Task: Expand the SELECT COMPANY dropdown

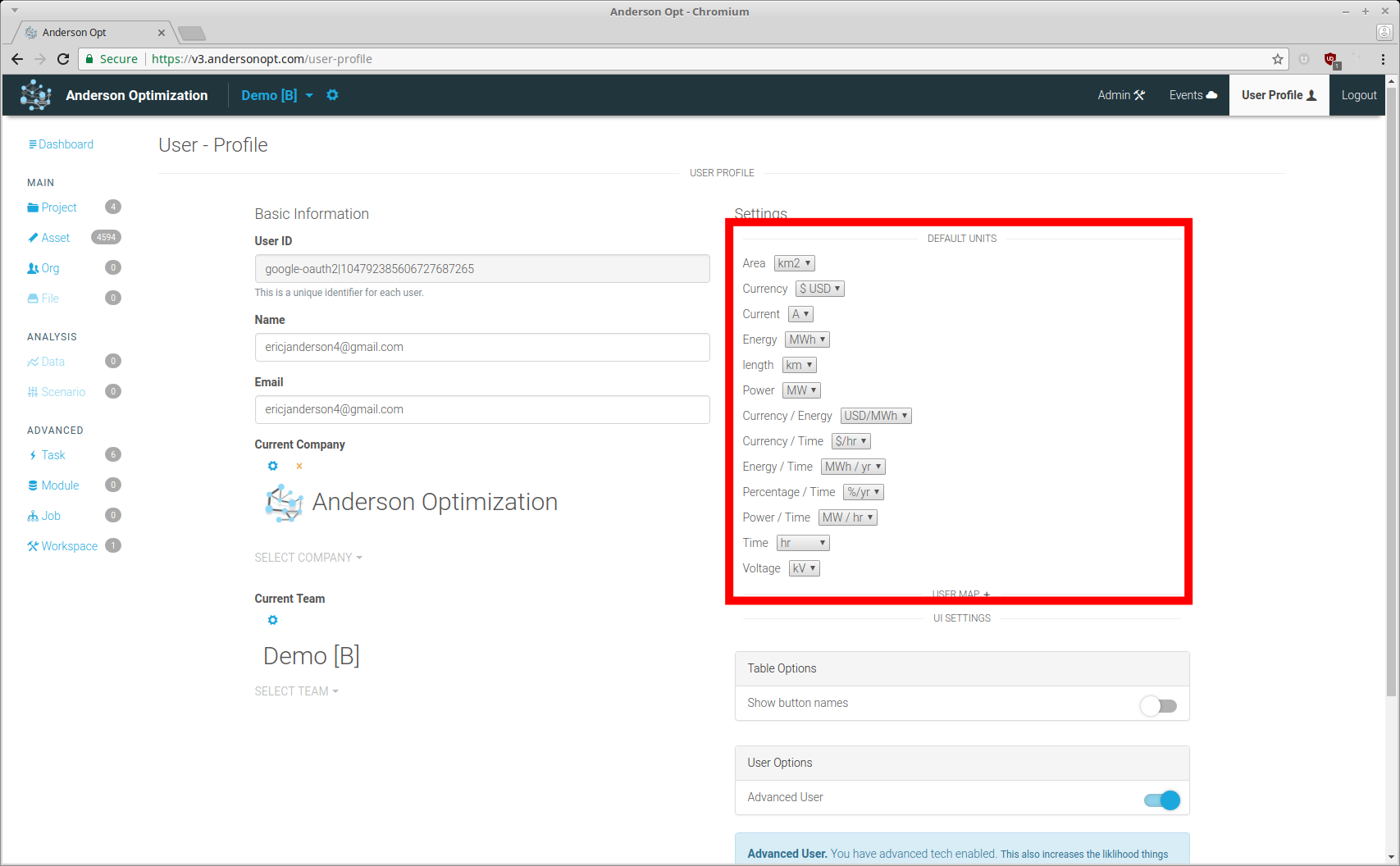Action: tap(308, 558)
